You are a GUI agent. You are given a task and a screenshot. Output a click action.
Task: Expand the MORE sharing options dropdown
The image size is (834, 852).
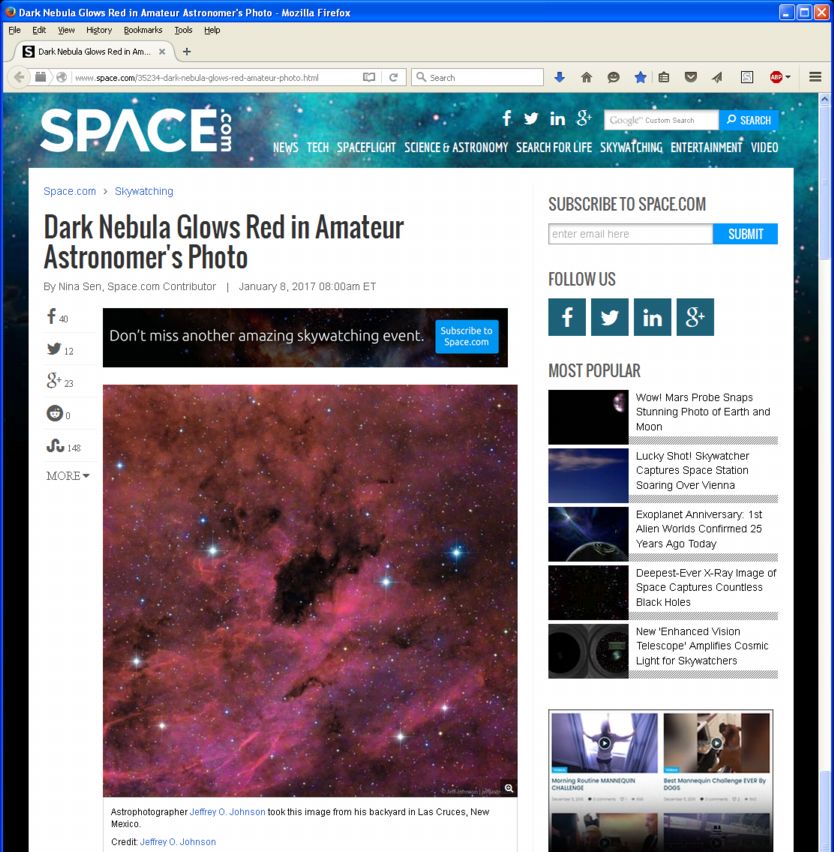[68, 476]
